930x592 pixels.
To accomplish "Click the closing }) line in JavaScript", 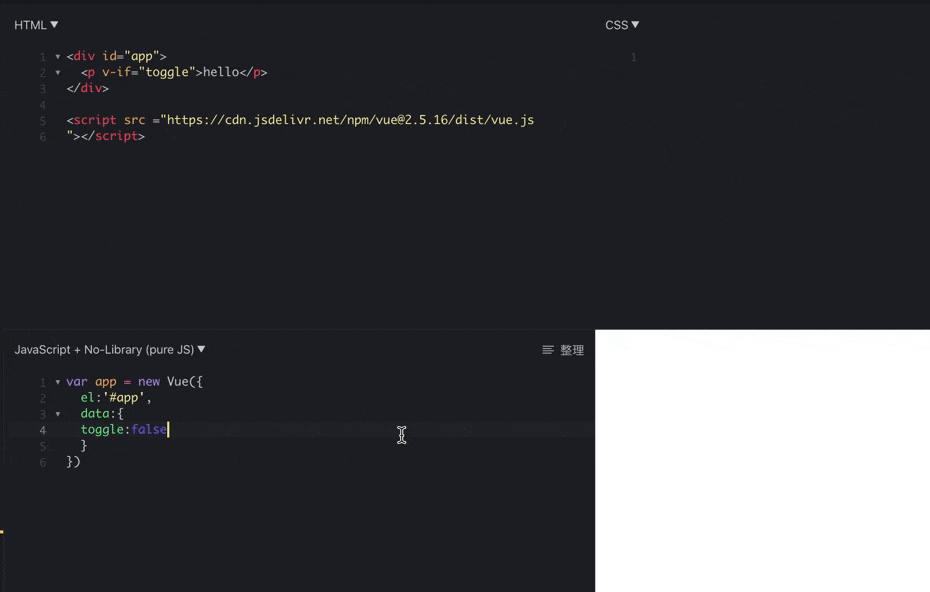I will [73, 461].
